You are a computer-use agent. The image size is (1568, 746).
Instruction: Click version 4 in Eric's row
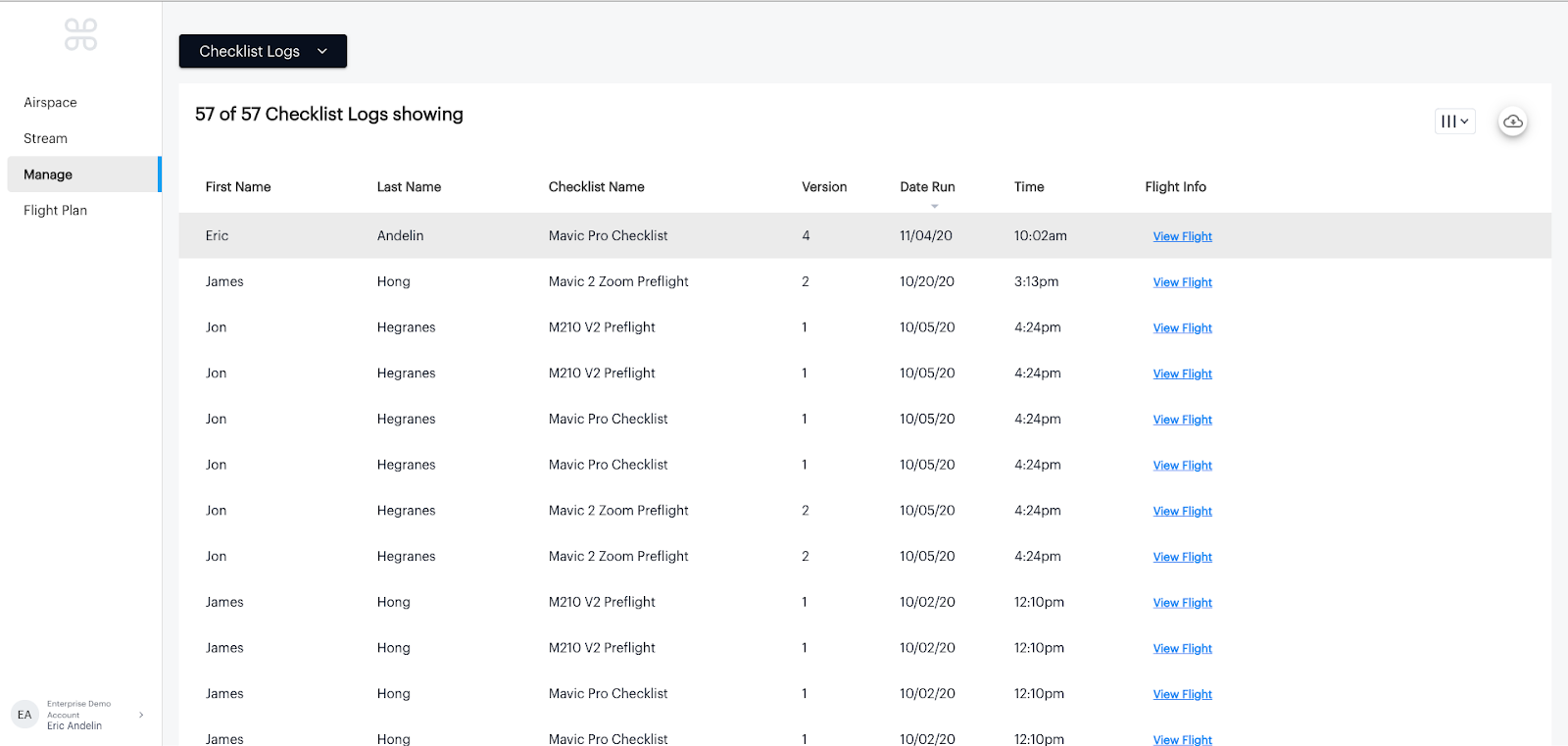(x=806, y=235)
